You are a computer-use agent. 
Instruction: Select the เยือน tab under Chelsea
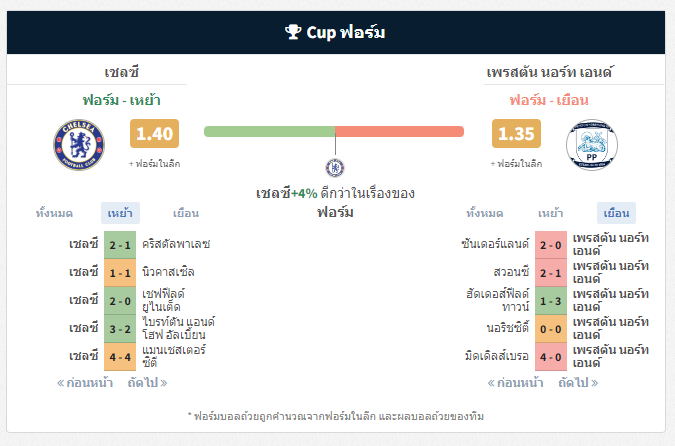click(186, 213)
